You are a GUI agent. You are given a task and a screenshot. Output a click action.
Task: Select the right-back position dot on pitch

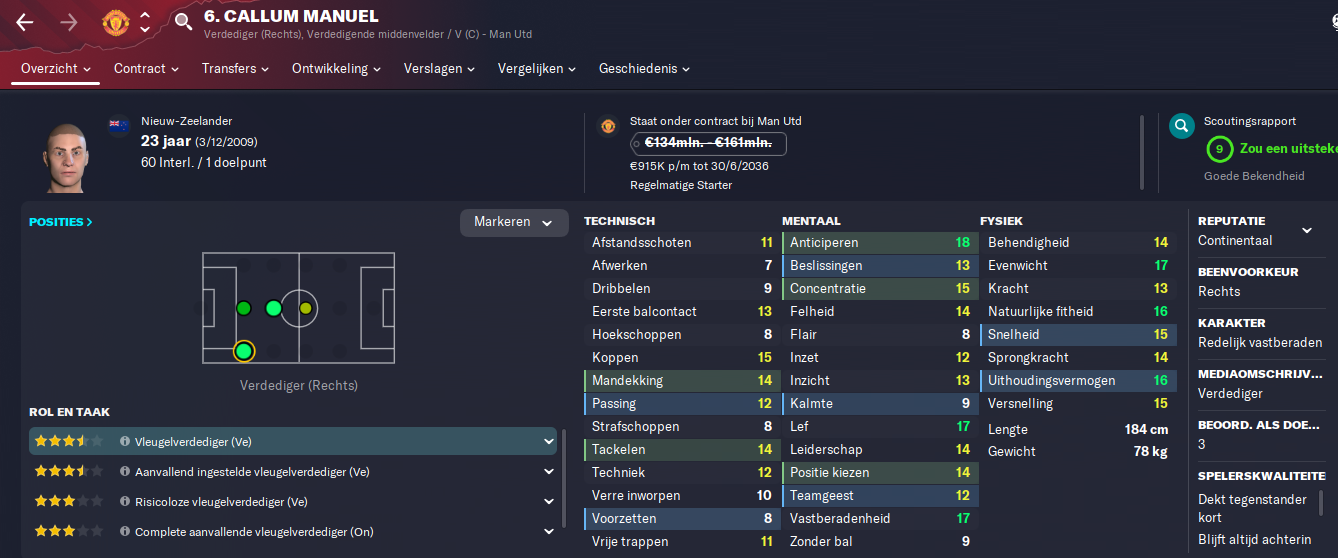pyautogui.click(x=244, y=351)
